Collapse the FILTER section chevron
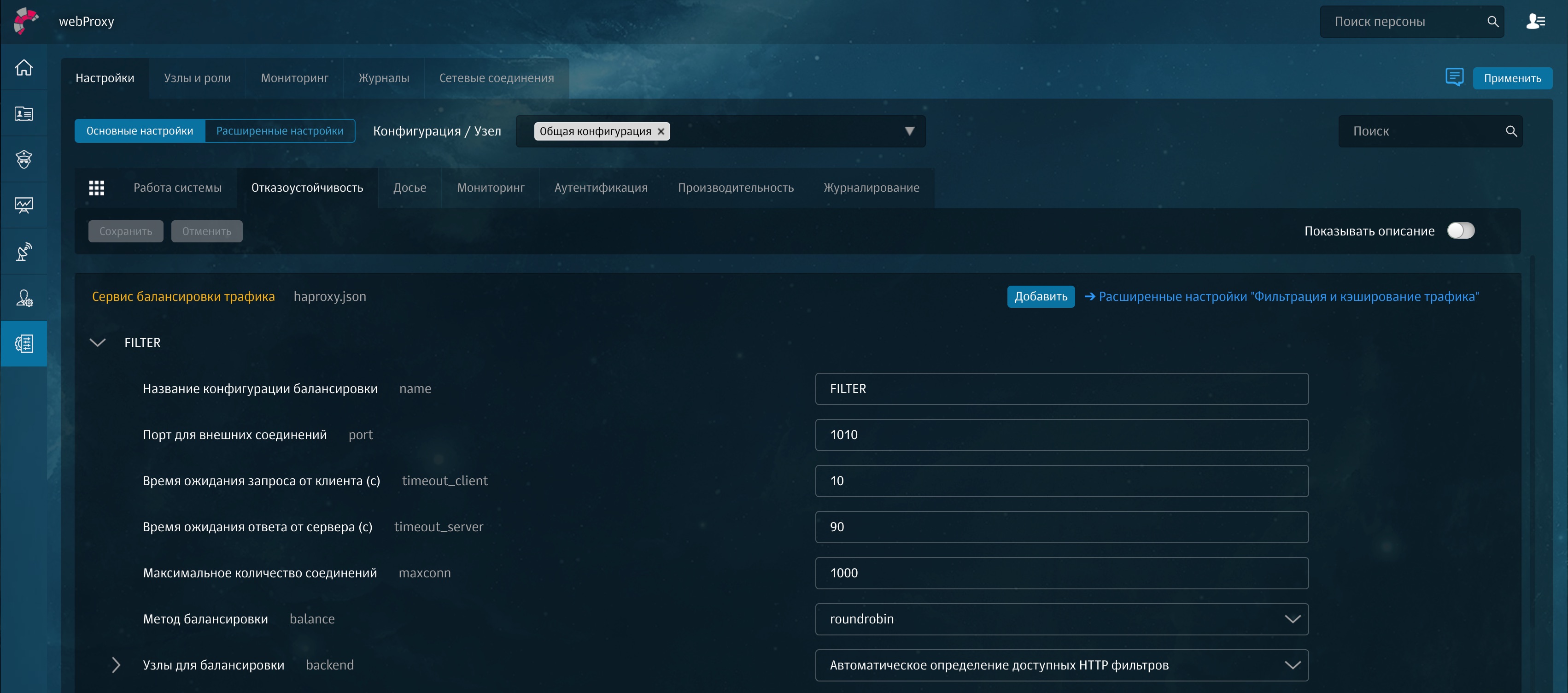This screenshot has height=693, width=1568. [x=97, y=342]
